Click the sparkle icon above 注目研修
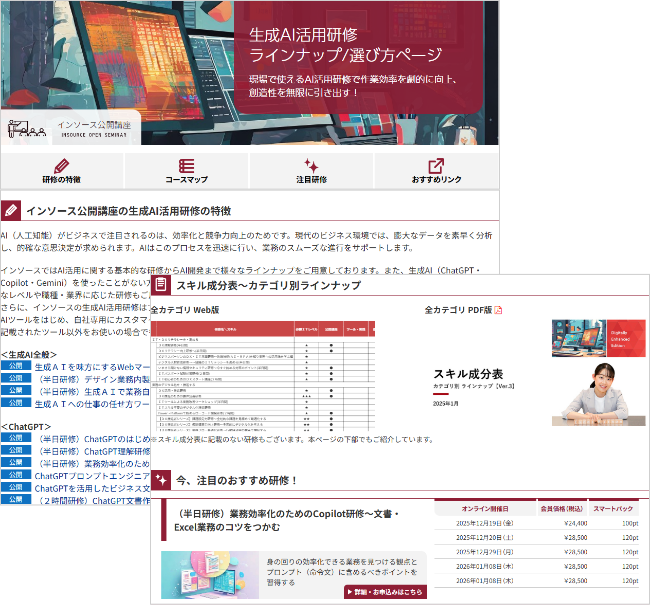The image size is (650, 605). click(311, 166)
